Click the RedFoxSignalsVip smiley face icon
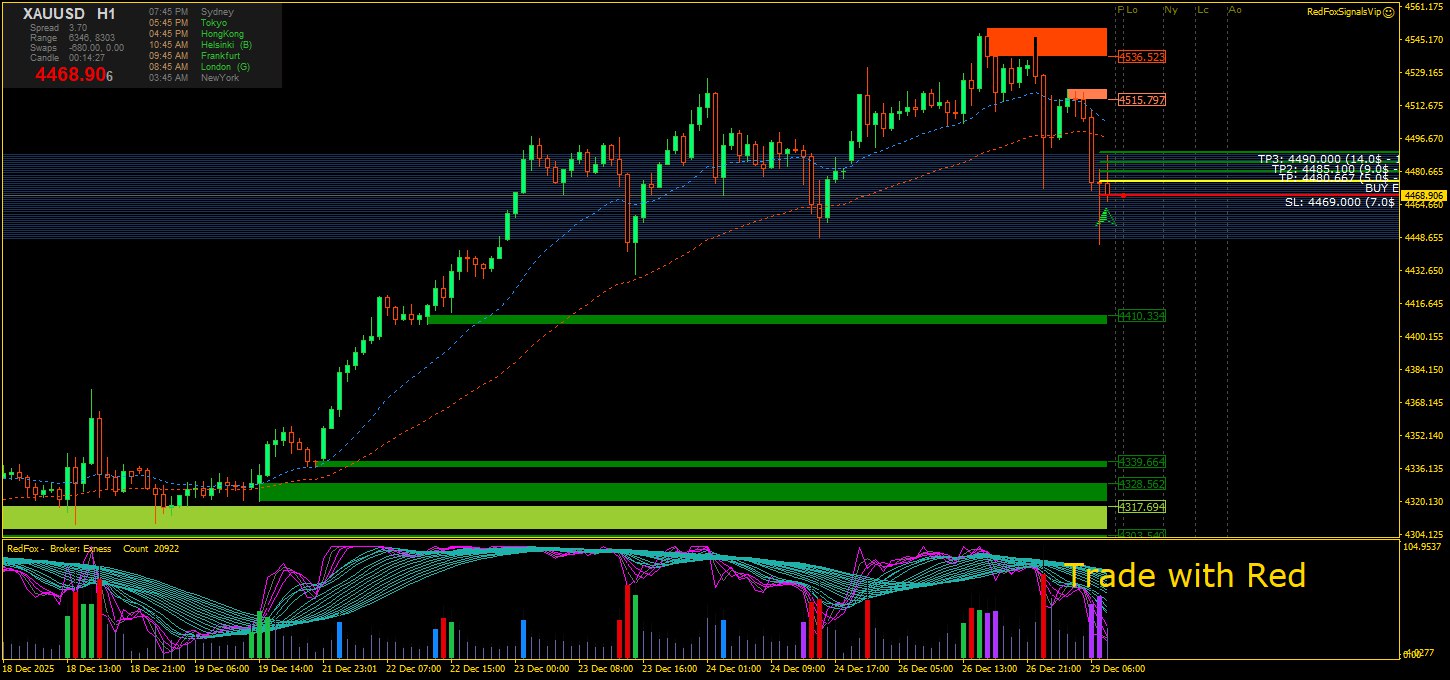 click(1389, 12)
